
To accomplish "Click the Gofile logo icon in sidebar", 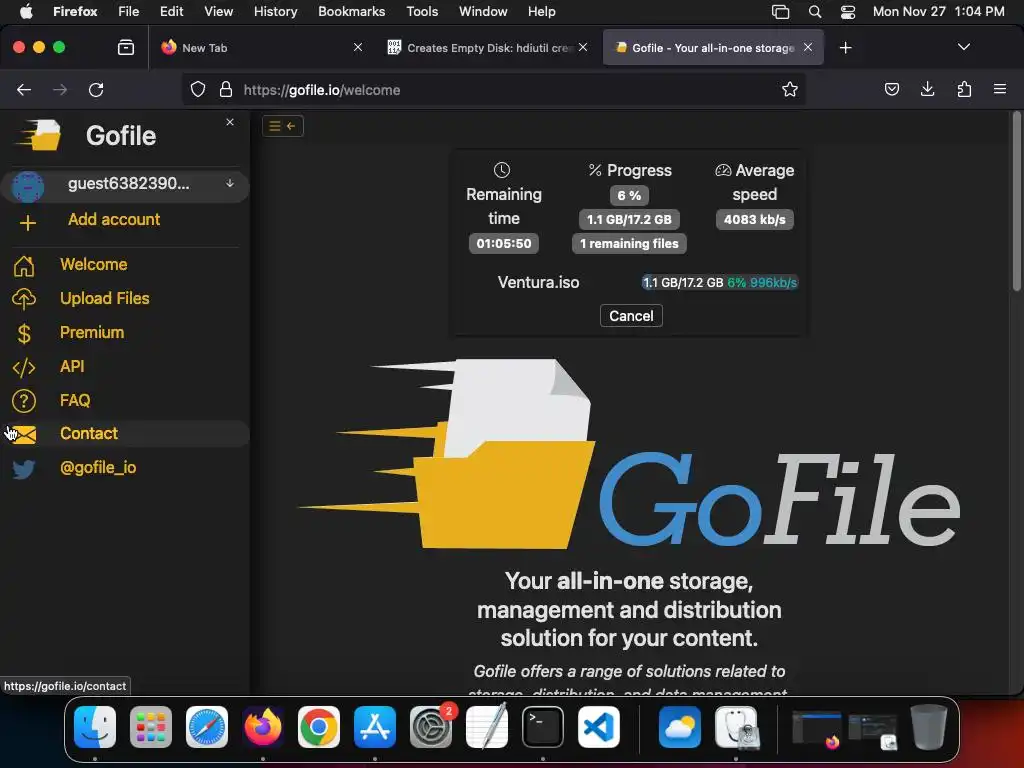I will tap(39, 135).
